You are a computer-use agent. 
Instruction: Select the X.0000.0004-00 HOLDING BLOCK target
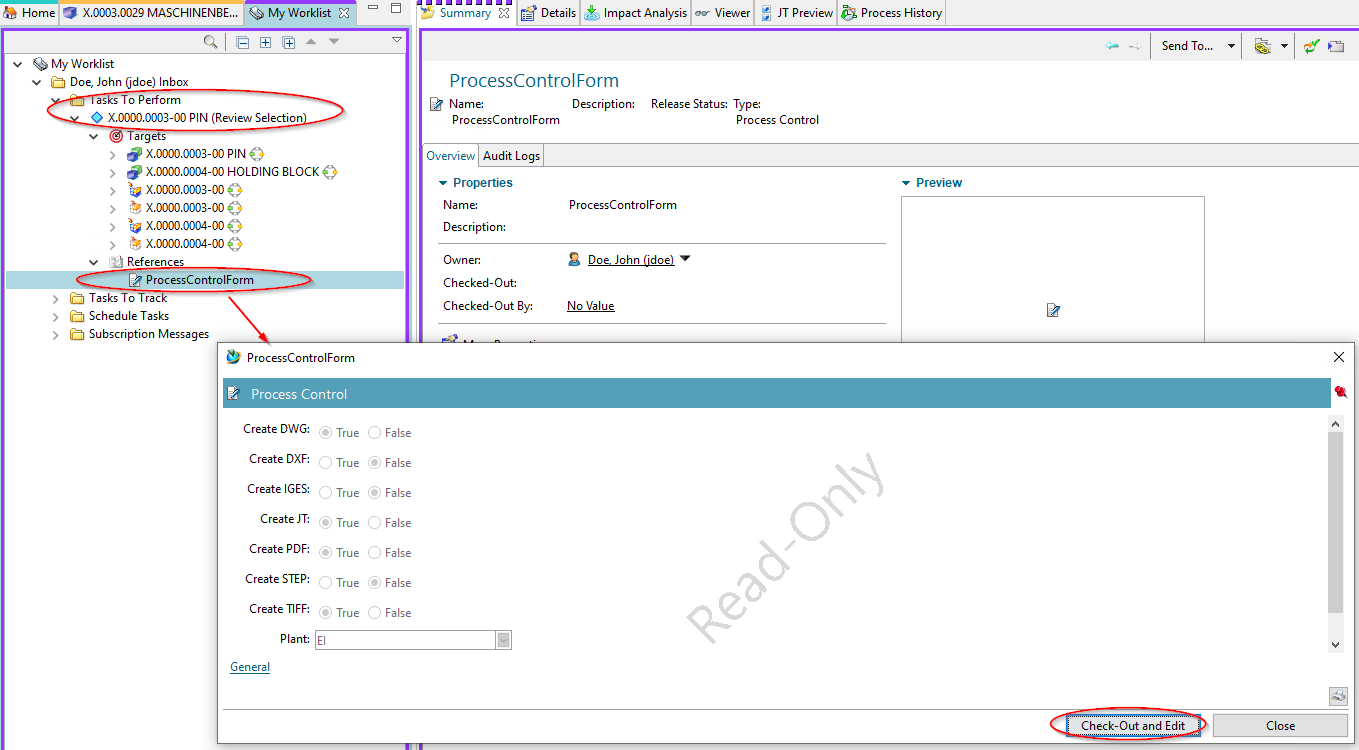coord(232,172)
